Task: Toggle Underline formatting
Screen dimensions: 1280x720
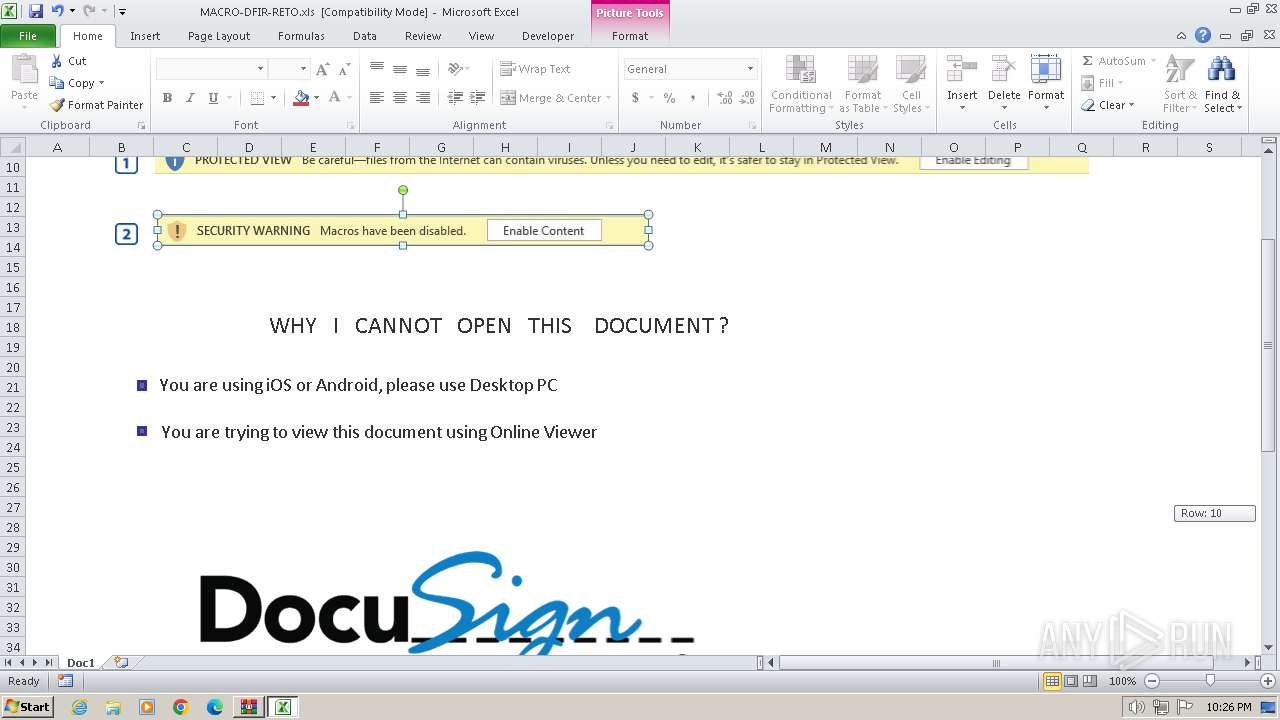Action: (x=213, y=98)
